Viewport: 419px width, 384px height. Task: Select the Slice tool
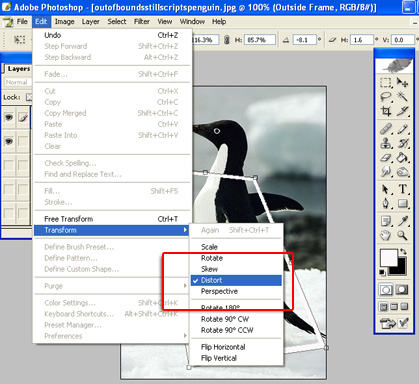(x=402, y=111)
